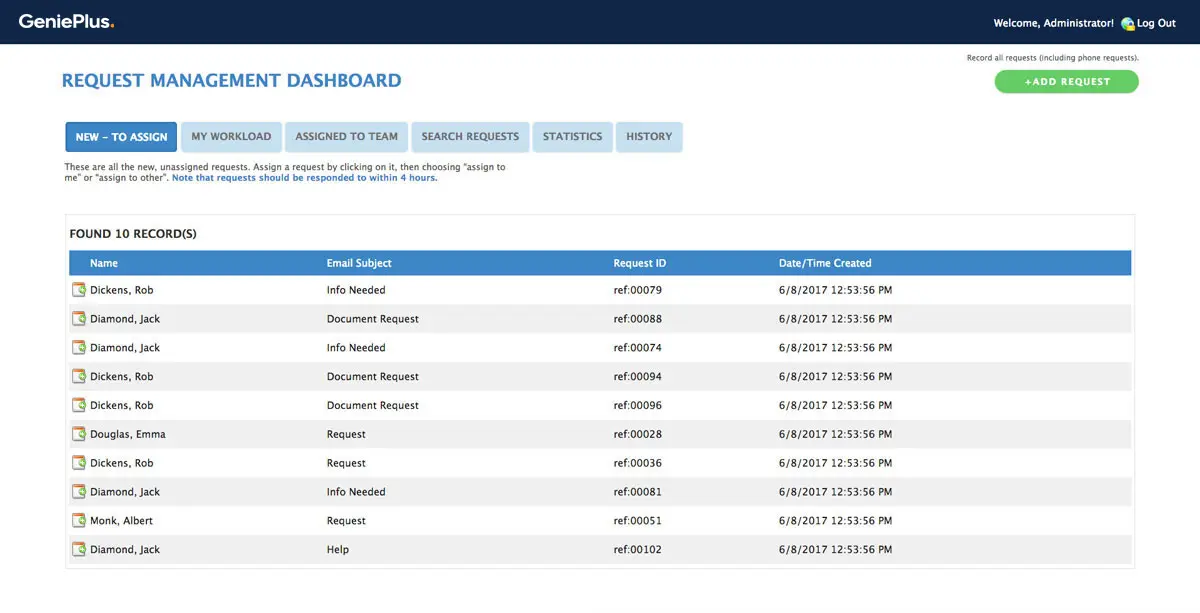This screenshot has height=613, width=1200.
Task: Click Info Needed subject in ref:00074 row
Action: tap(356, 348)
